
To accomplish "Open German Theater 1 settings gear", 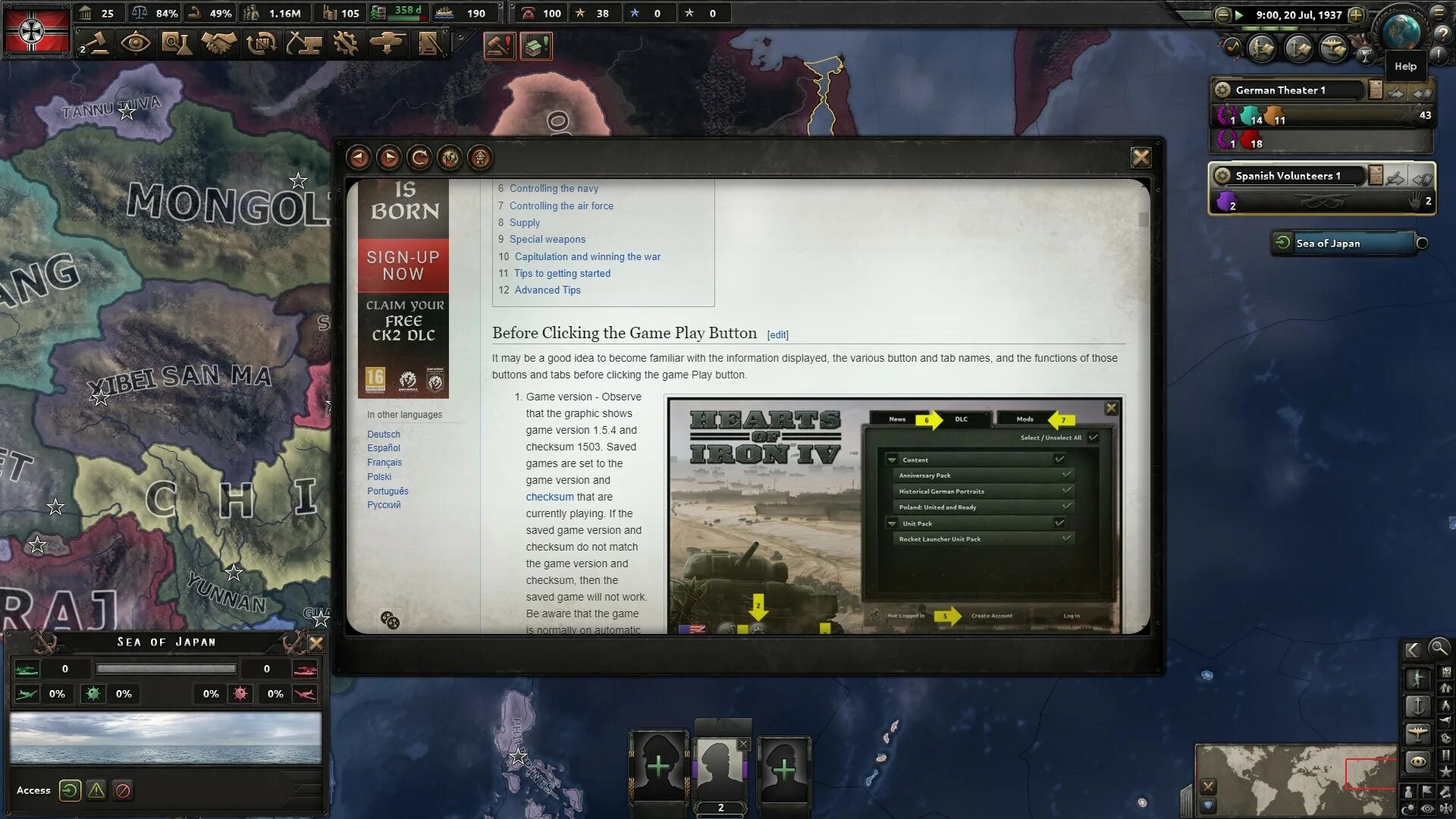I will [x=1222, y=89].
